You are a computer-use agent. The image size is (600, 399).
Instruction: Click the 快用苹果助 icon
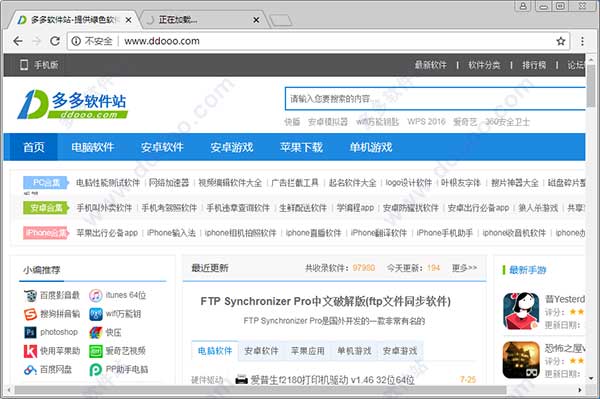click(30, 351)
